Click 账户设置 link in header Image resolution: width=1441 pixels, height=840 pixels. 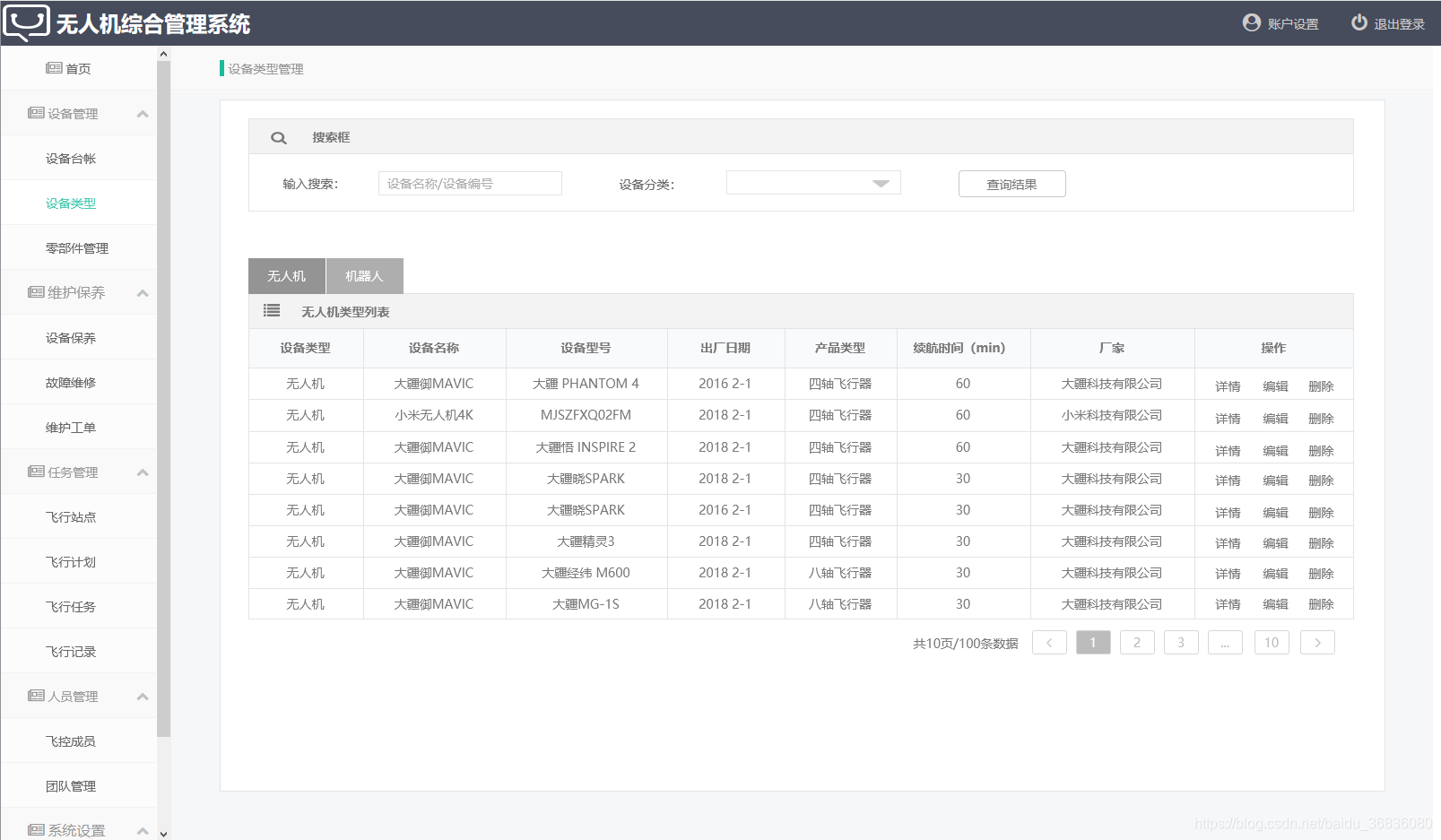1293,24
